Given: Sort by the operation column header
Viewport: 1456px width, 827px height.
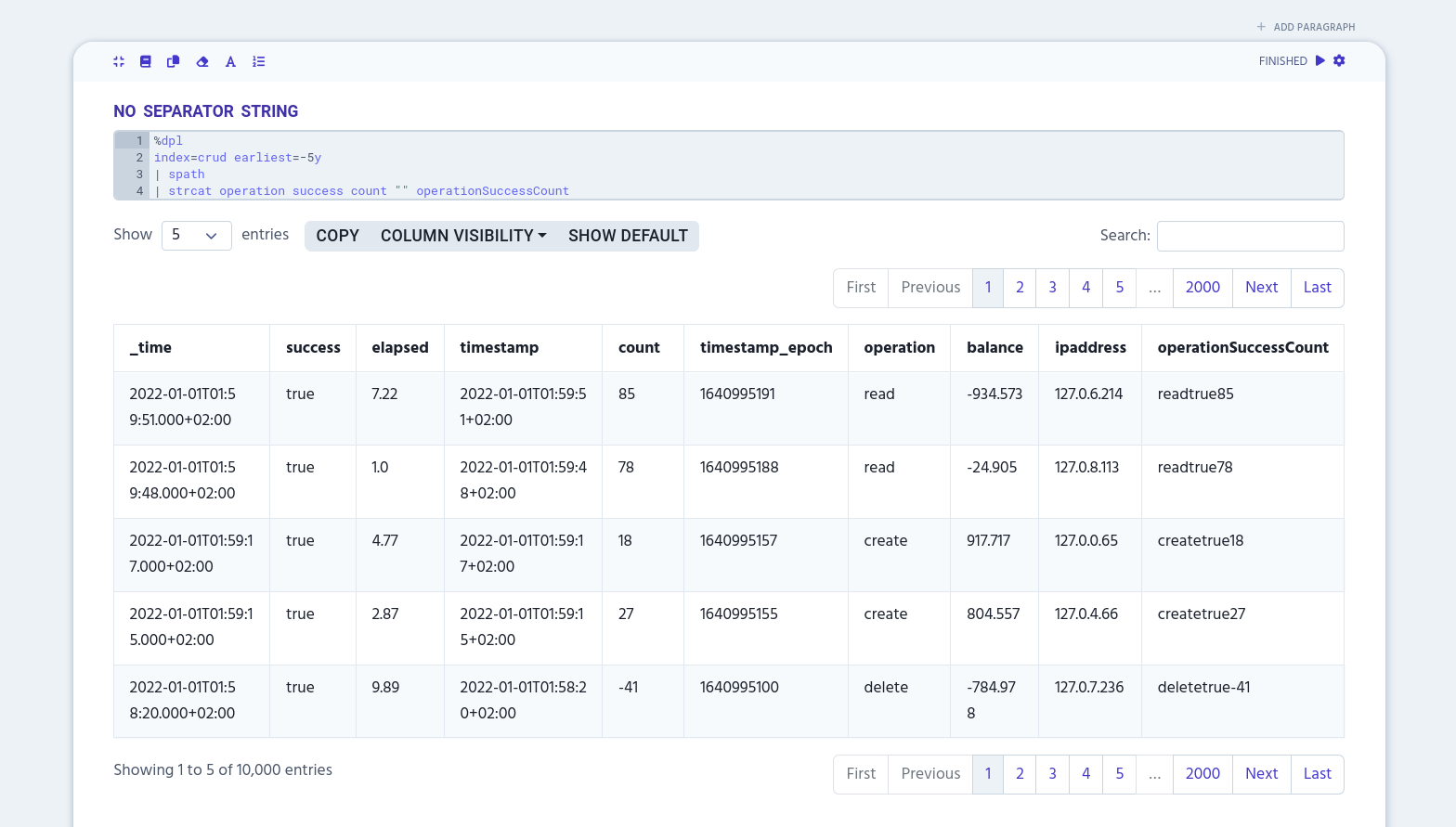Looking at the screenshot, I should click(x=900, y=348).
